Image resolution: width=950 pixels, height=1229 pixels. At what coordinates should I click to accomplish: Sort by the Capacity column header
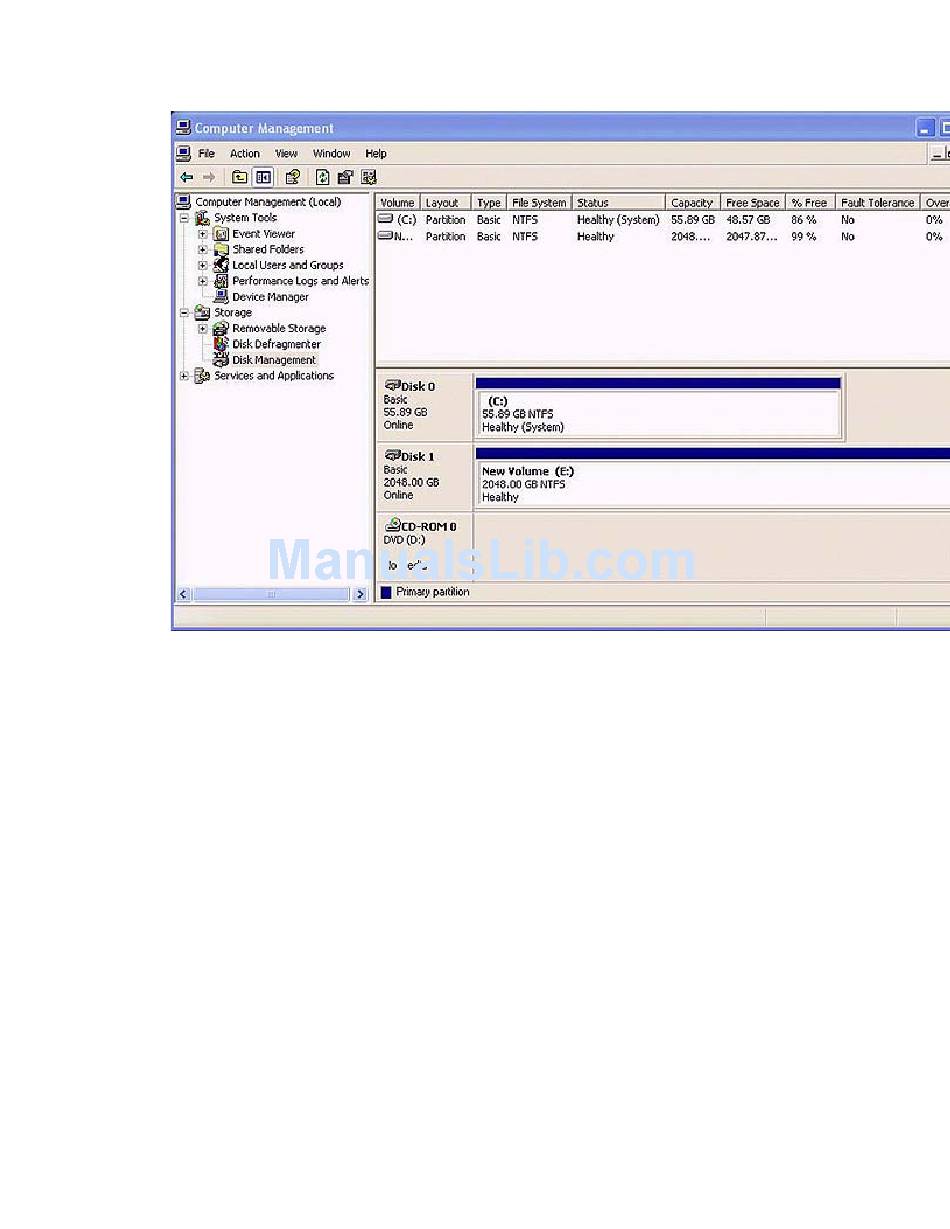[692, 203]
